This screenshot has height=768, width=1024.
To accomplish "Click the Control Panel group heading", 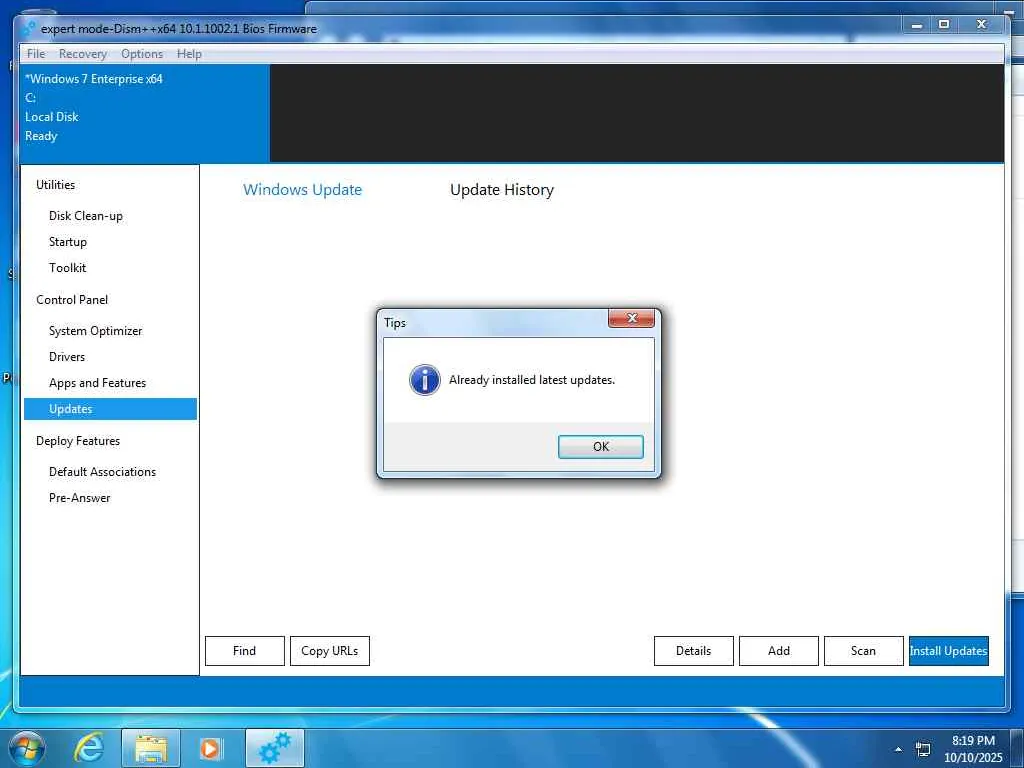I will point(72,300).
